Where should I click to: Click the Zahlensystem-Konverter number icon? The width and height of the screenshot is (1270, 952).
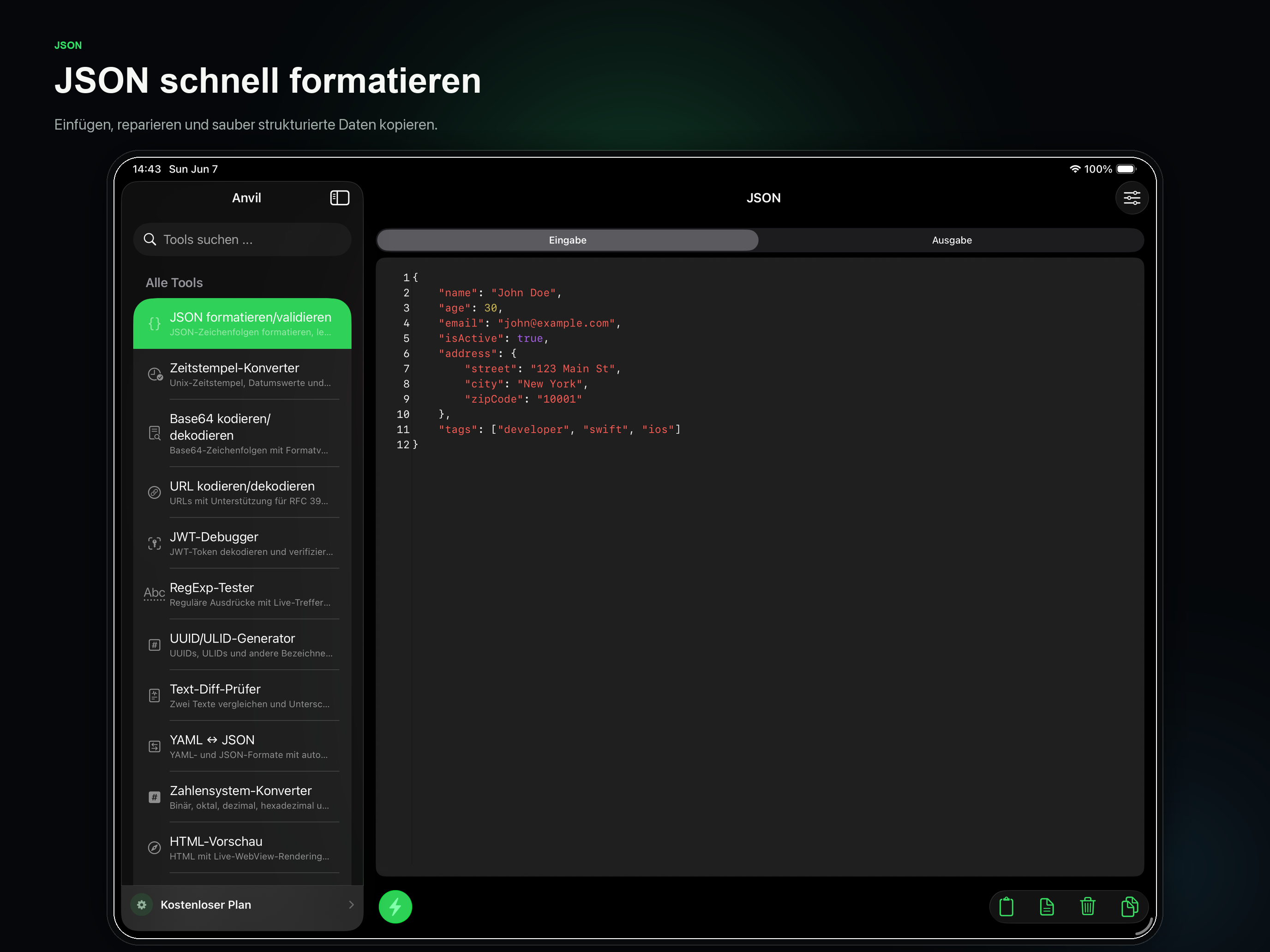pyautogui.click(x=155, y=797)
